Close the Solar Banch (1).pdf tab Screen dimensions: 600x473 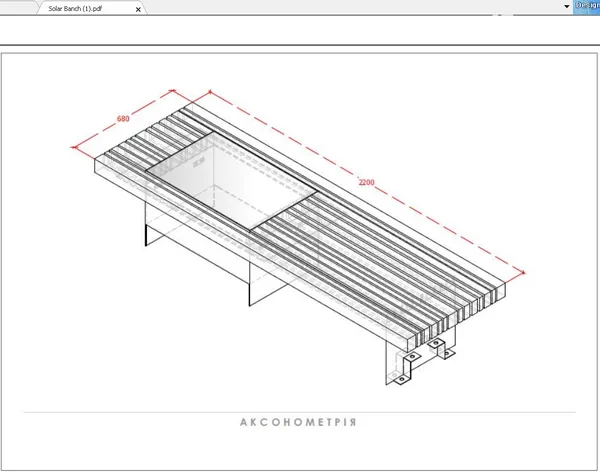click(138, 9)
